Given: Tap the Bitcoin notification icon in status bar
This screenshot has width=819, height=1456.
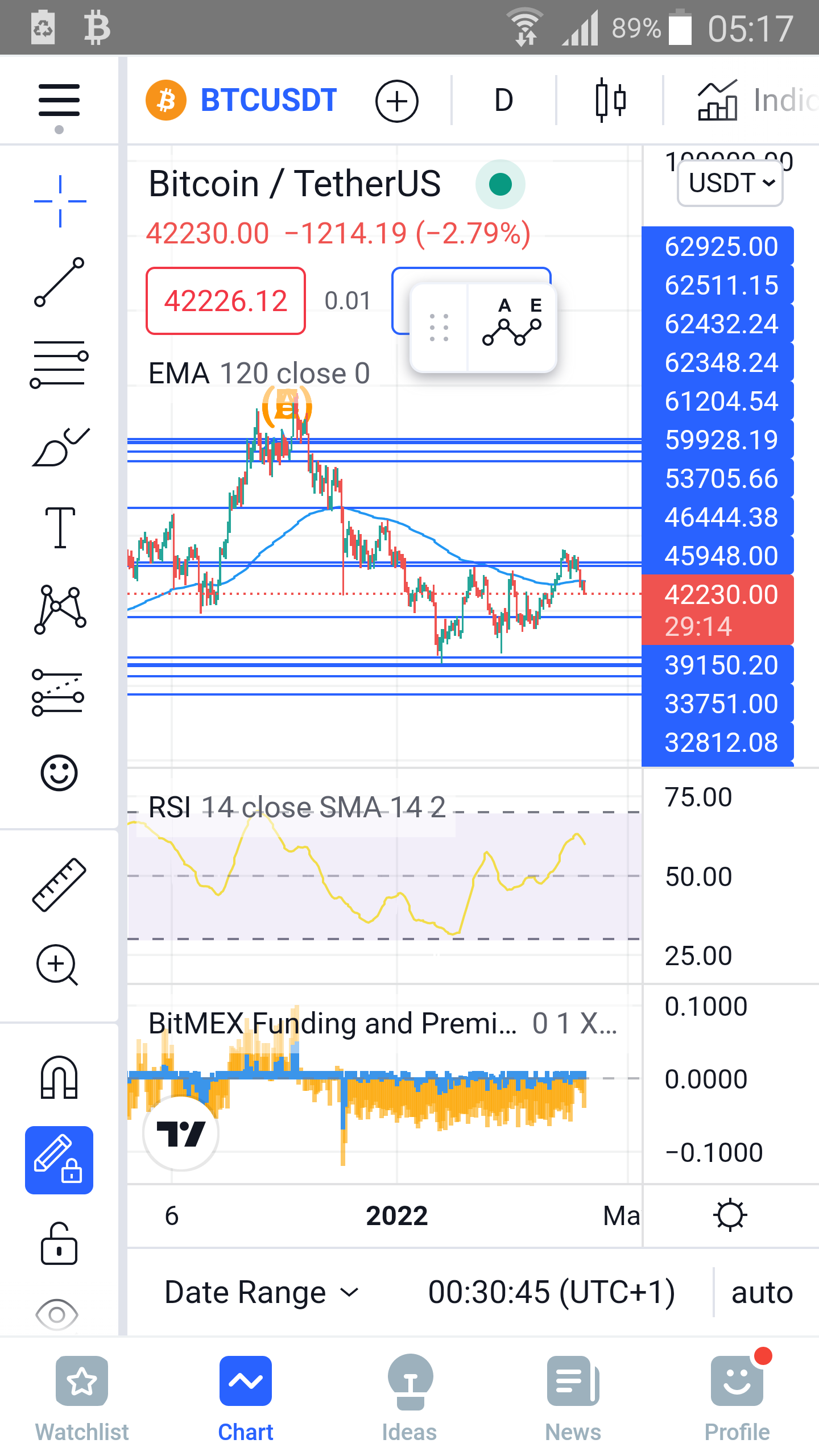Looking at the screenshot, I should (x=97, y=27).
